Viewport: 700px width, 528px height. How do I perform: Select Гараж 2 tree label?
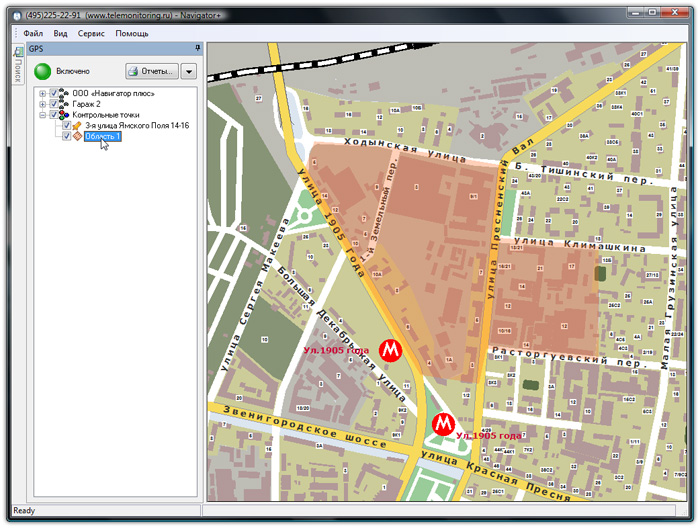coord(86,104)
